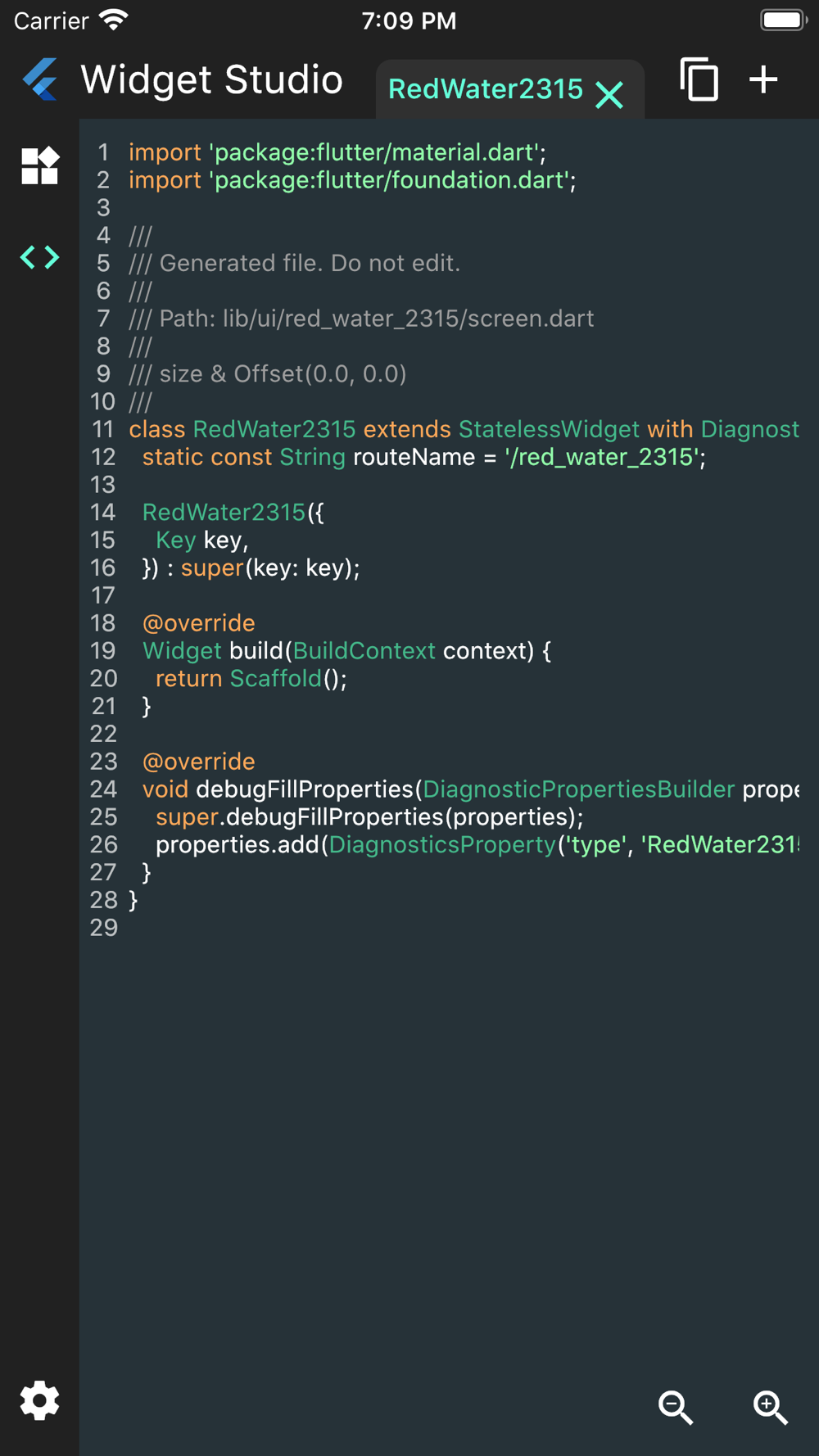Zoom out the code editor

[676, 1407]
